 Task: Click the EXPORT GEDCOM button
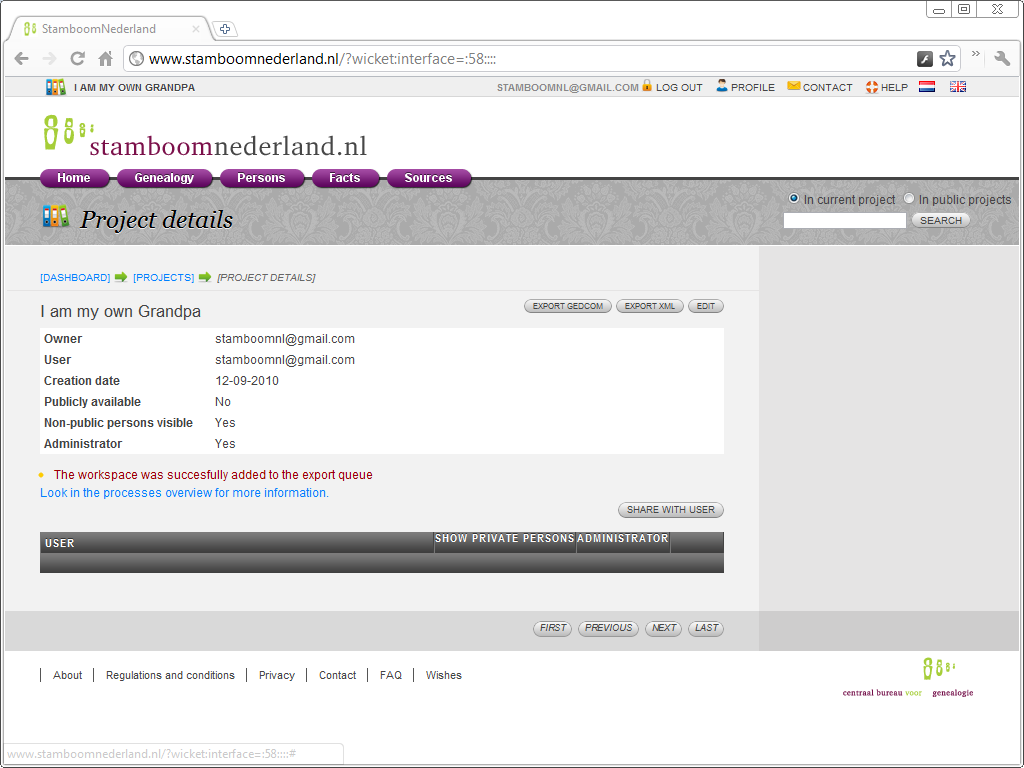(x=567, y=306)
